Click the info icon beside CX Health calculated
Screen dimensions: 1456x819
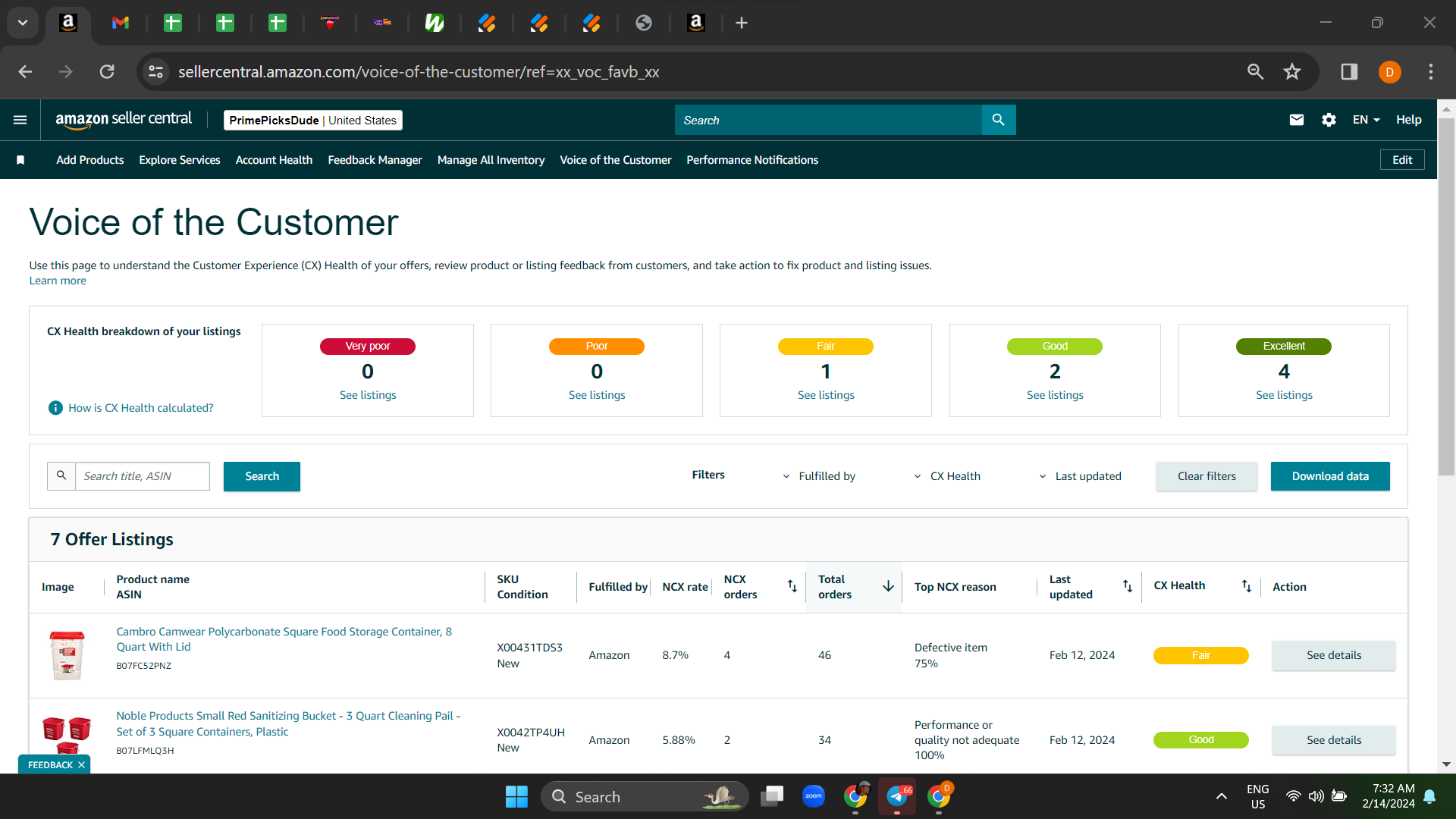tap(55, 408)
